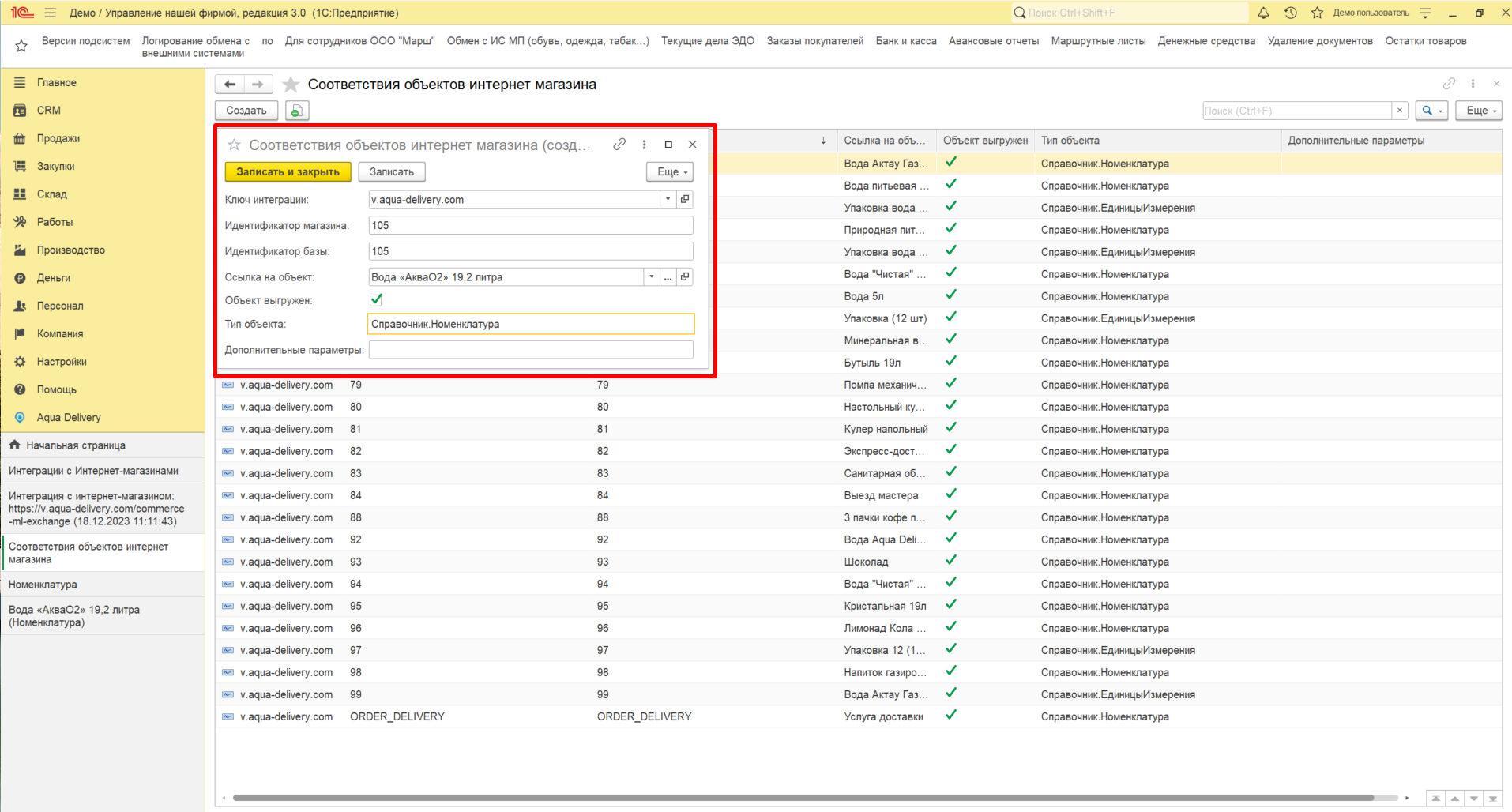
Task: Open the hamburger functions menu
Action: [51, 13]
